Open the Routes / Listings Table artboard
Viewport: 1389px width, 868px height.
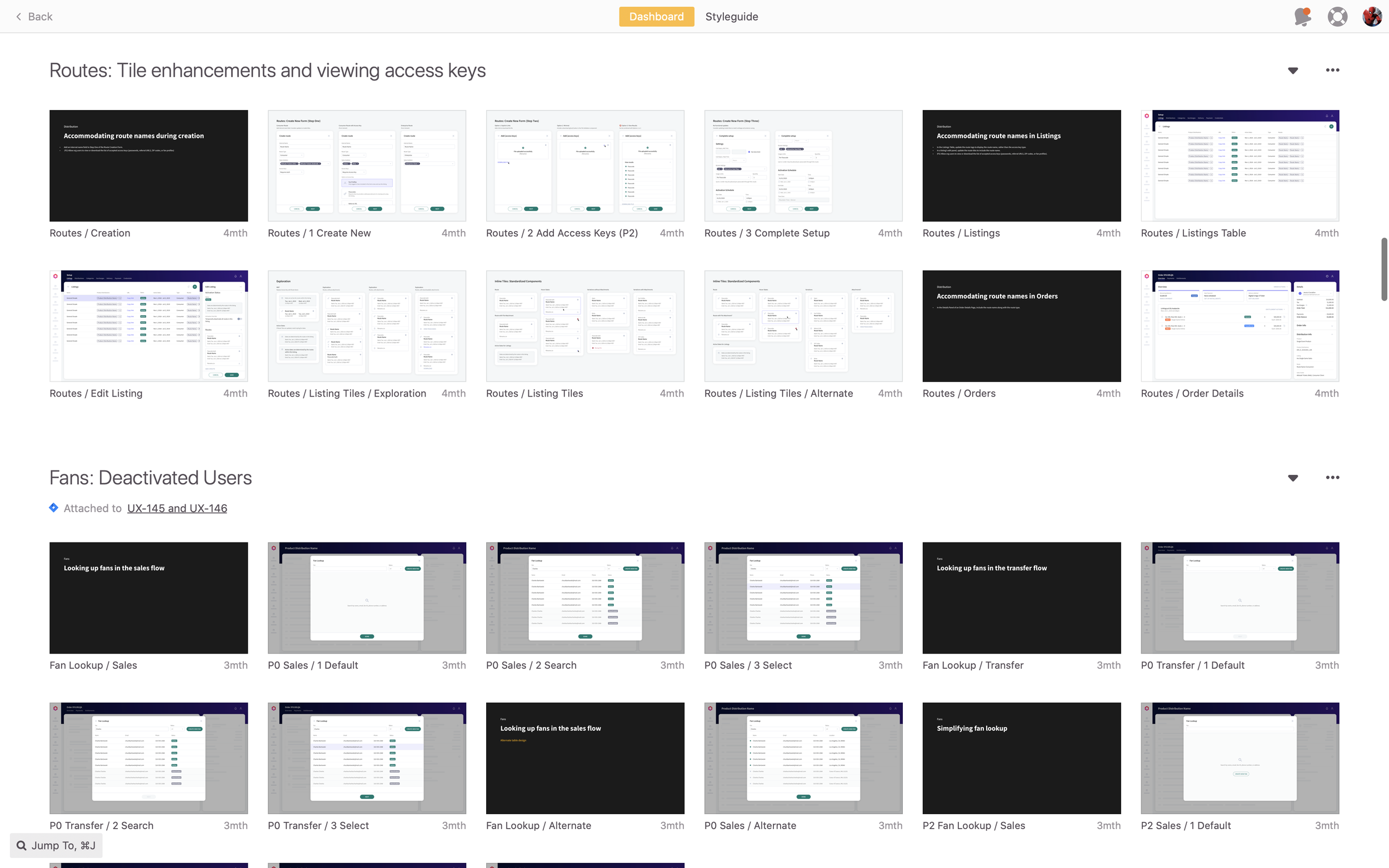[1240, 166]
